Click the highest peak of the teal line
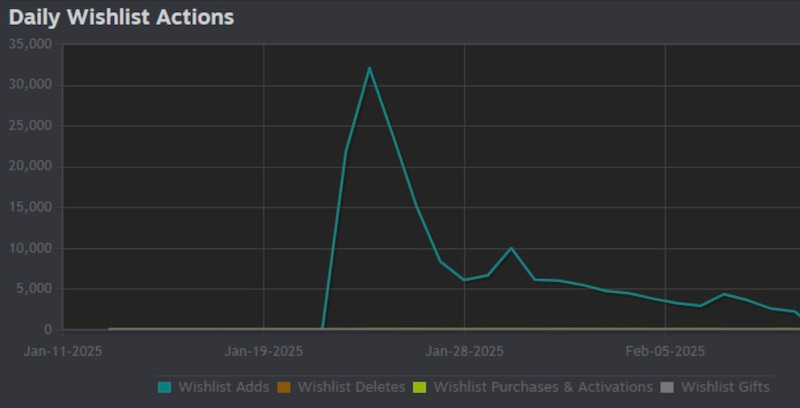This screenshot has width=800, height=408. tap(369, 68)
